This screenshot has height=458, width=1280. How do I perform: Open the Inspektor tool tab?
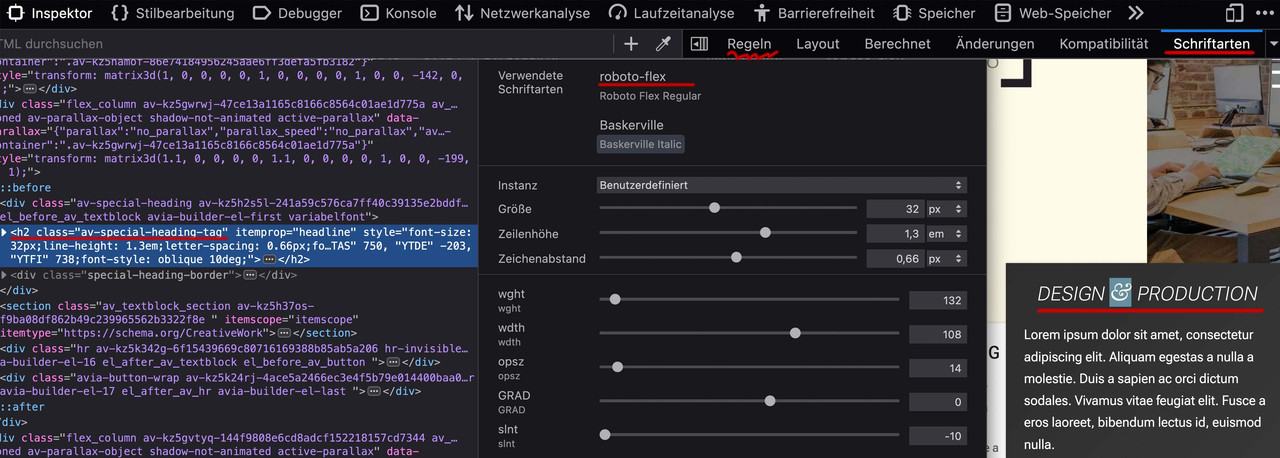pyautogui.click(x=49, y=13)
